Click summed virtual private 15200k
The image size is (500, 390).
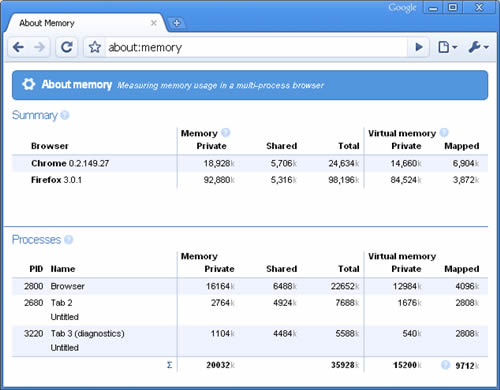point(407,365)
